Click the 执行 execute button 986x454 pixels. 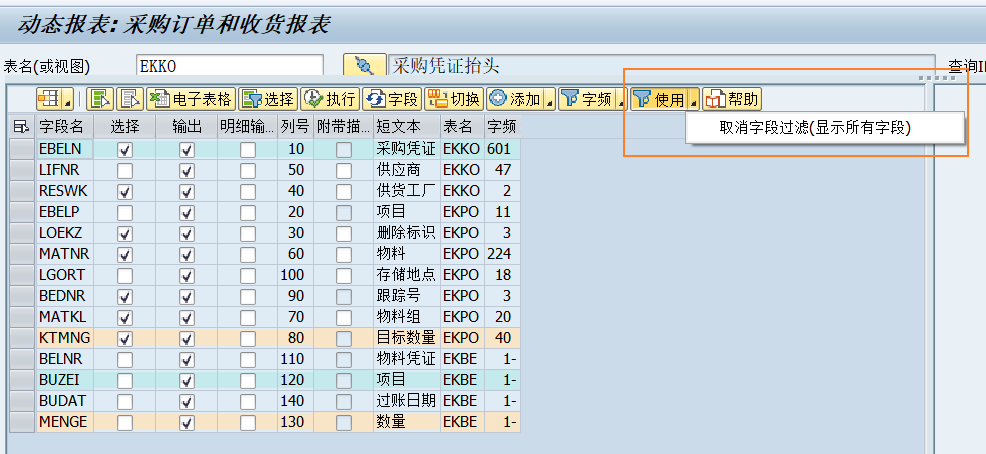click(330, 99)
